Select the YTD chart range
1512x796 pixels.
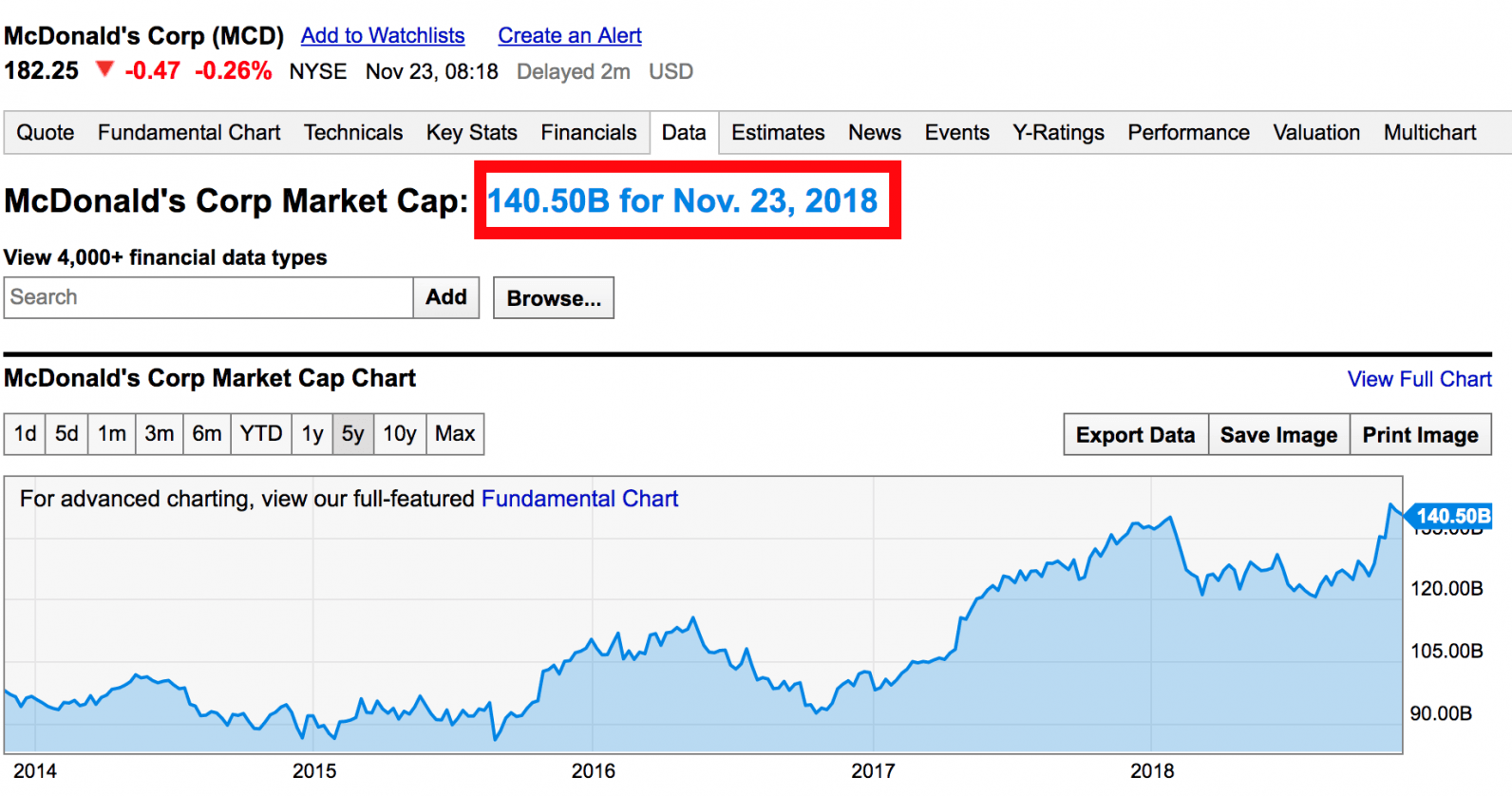coord(261,434)
